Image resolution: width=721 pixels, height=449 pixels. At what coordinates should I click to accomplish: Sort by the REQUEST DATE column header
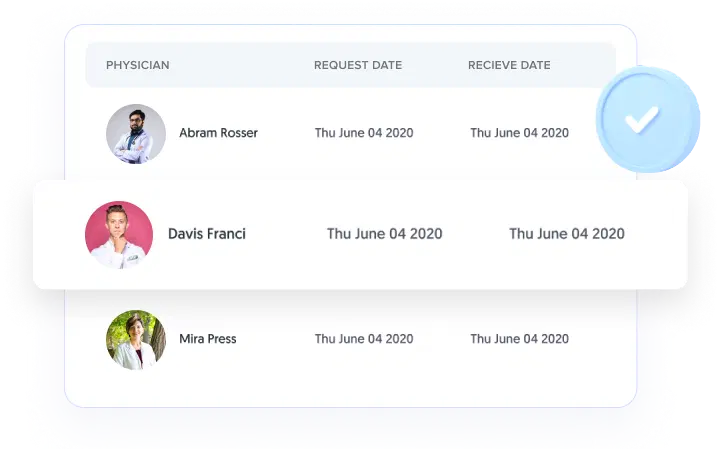point(358,65)
